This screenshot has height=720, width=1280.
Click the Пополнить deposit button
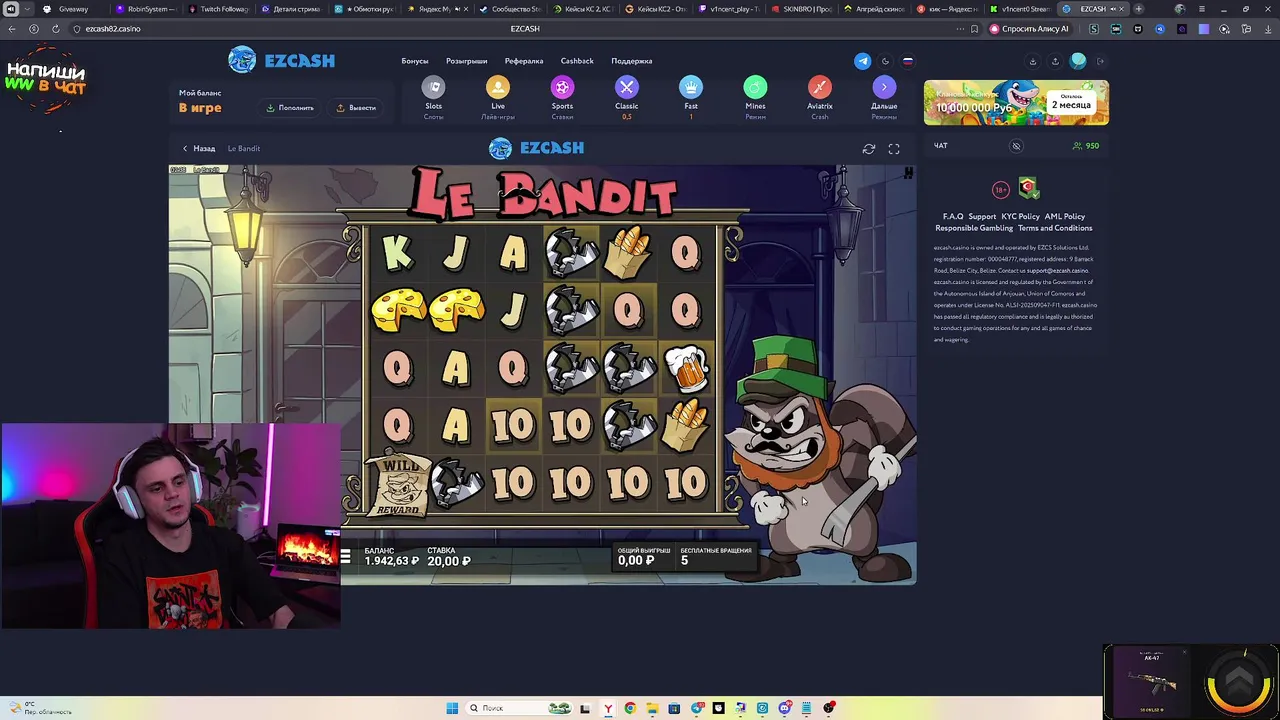tap(290, 107)
